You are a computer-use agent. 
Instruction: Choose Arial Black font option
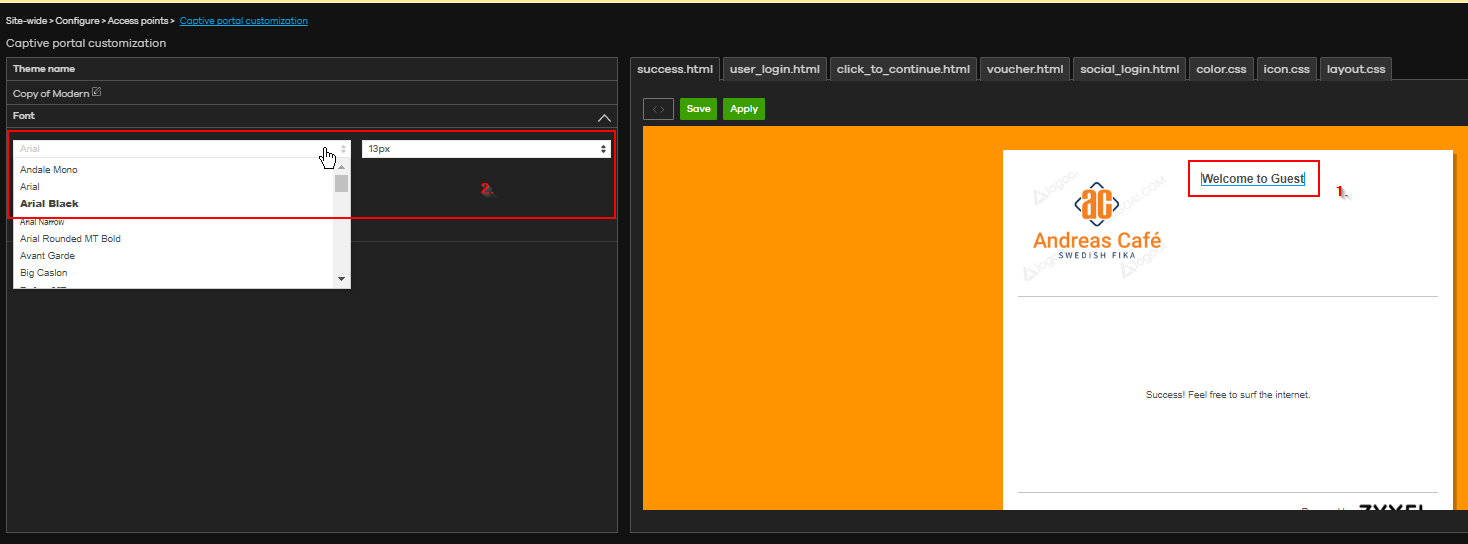coord(49,204)
